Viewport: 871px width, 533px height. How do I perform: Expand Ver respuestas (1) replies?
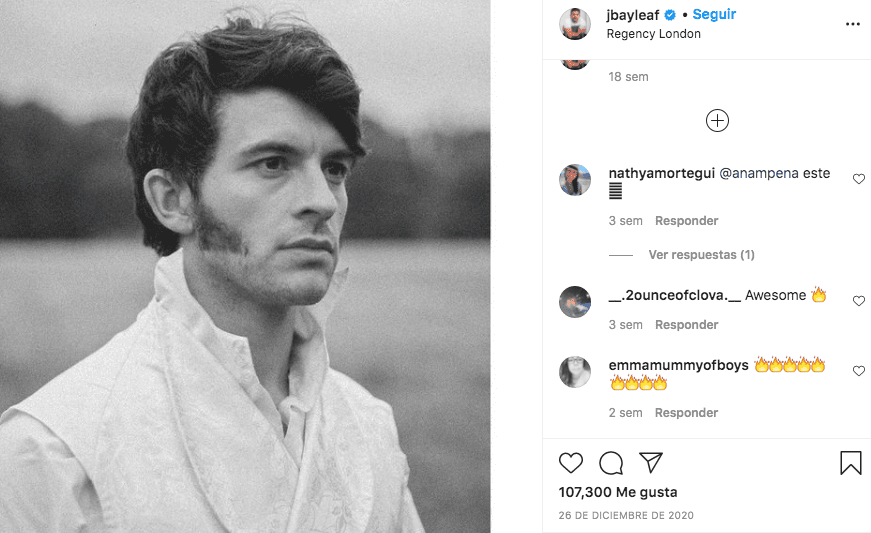coord(701,255)
